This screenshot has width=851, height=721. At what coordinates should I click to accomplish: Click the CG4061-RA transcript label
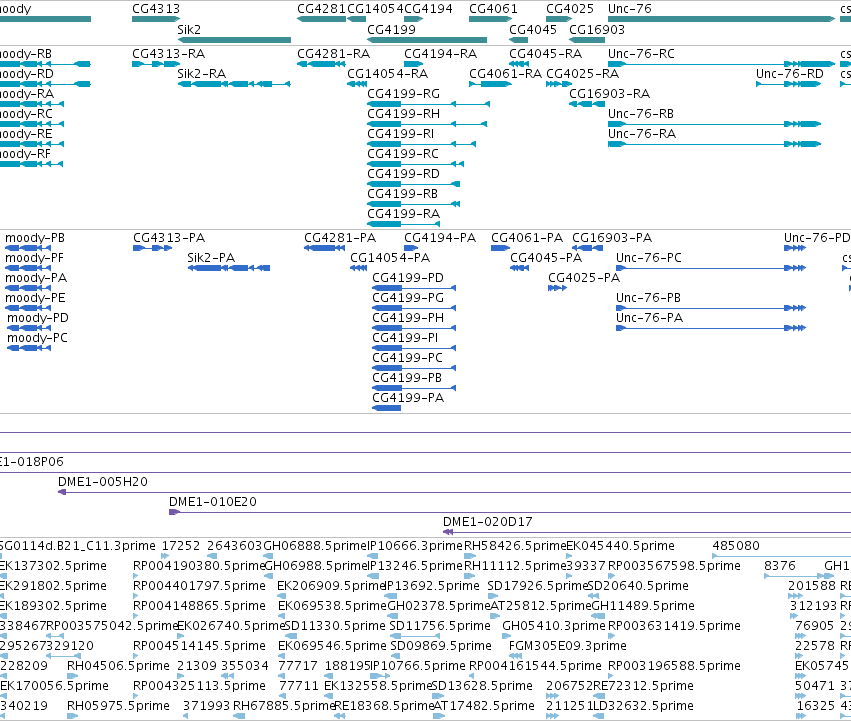505,74
